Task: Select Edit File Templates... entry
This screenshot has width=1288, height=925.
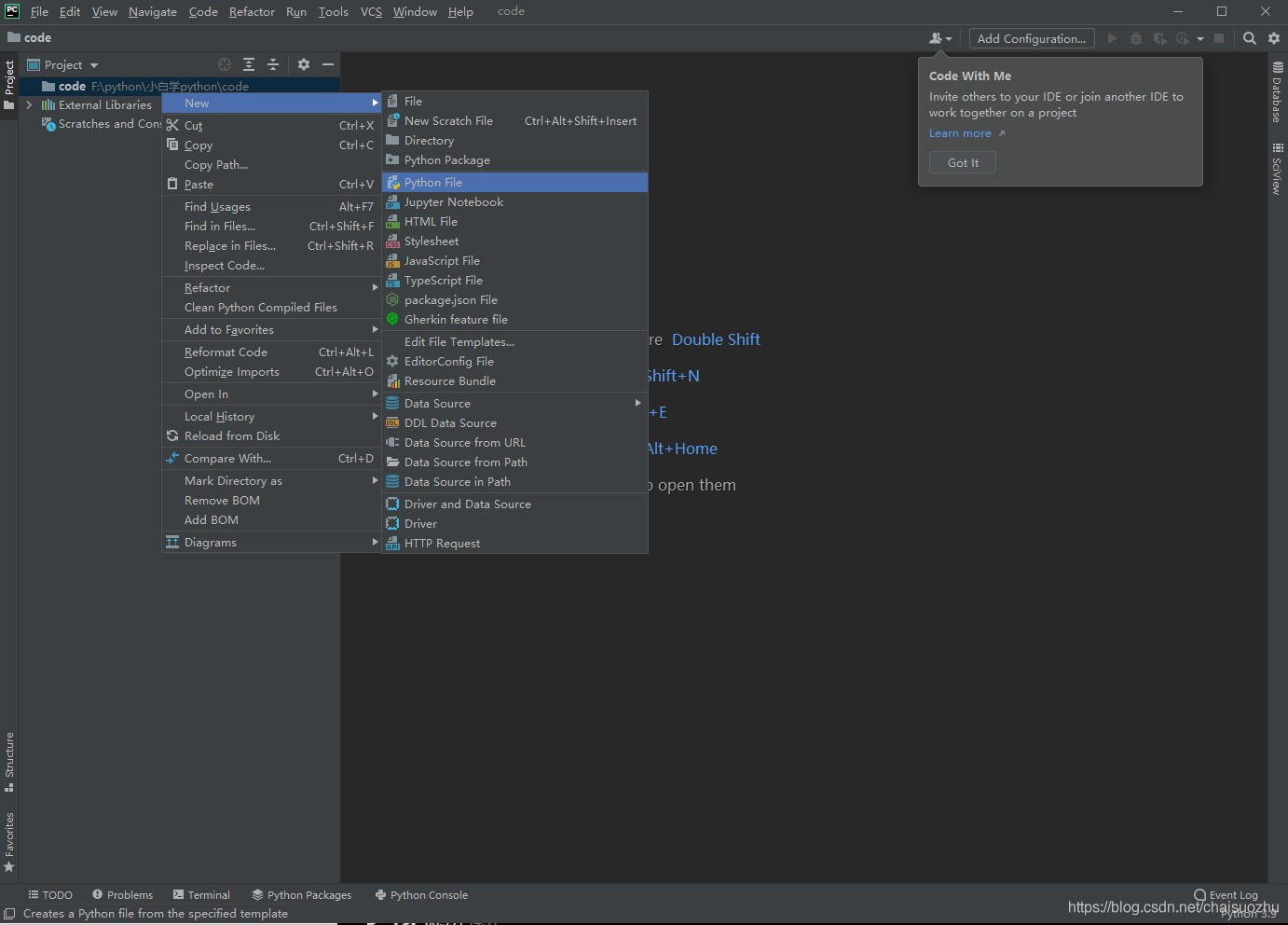Action: (x=514, y=342)
